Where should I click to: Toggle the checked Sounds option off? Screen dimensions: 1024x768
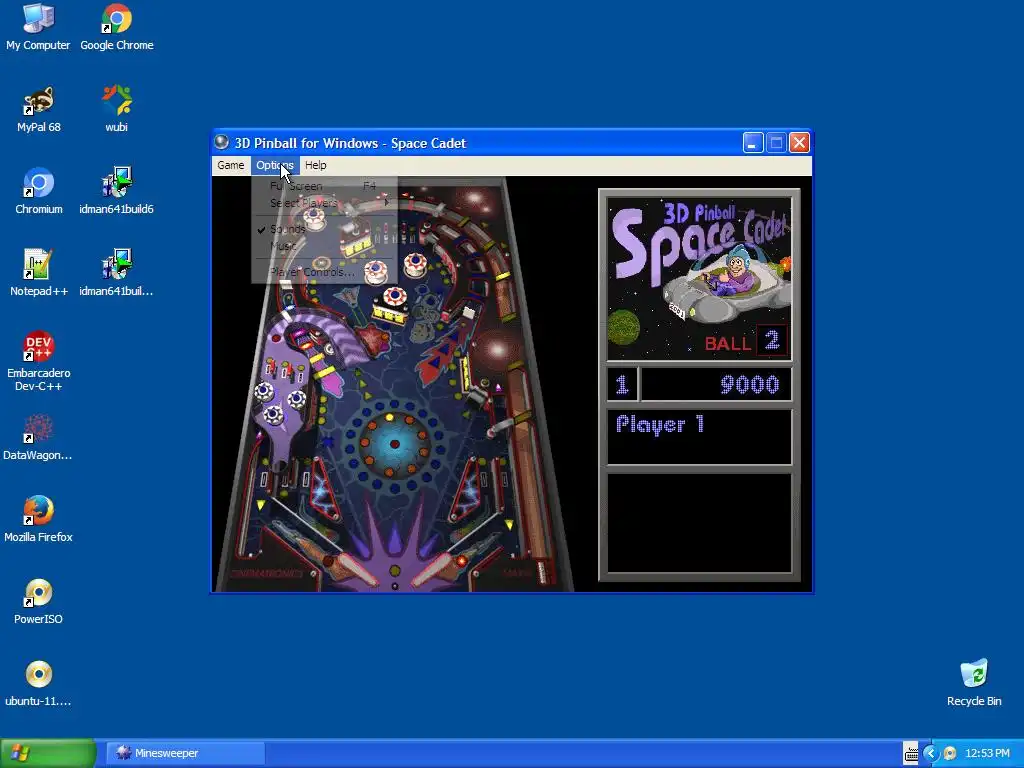point(325,229)
